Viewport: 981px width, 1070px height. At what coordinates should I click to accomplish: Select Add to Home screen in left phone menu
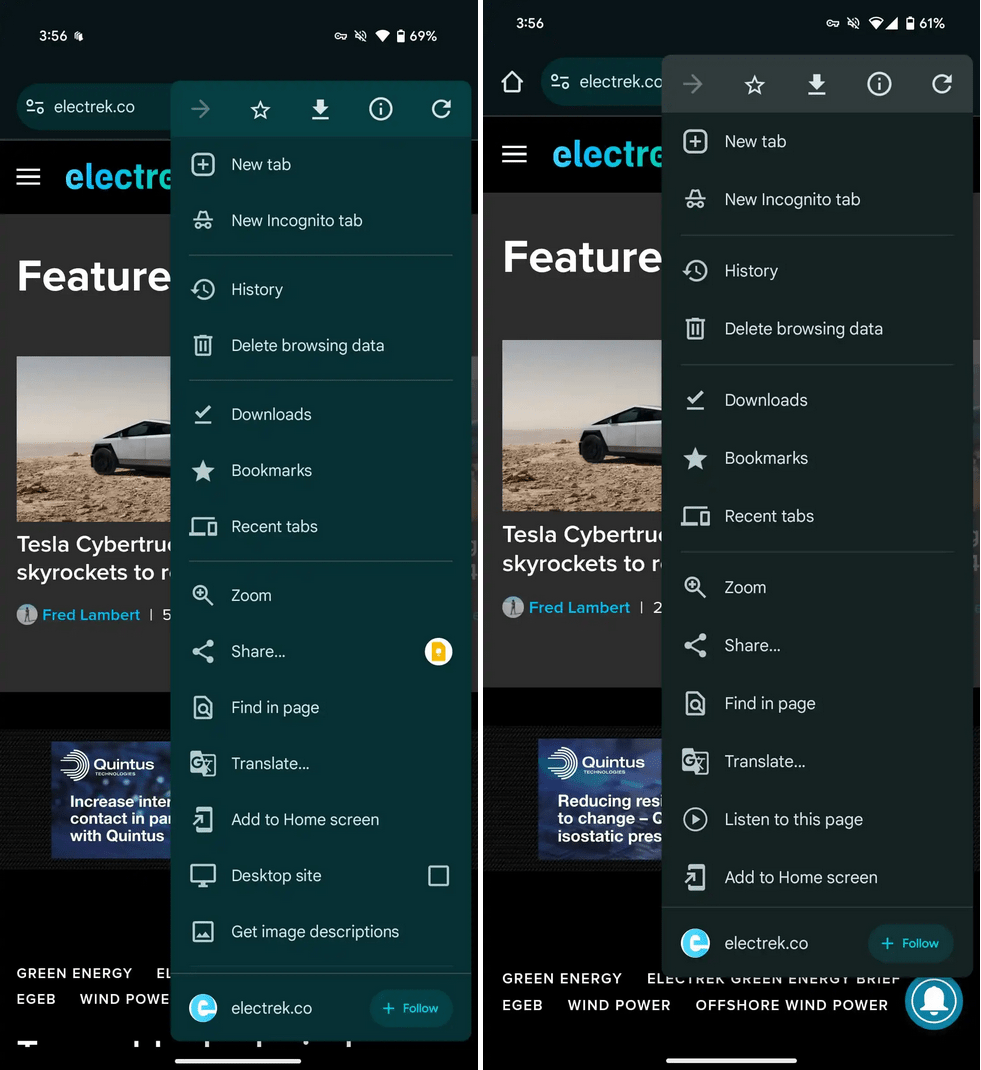[321, 820]
